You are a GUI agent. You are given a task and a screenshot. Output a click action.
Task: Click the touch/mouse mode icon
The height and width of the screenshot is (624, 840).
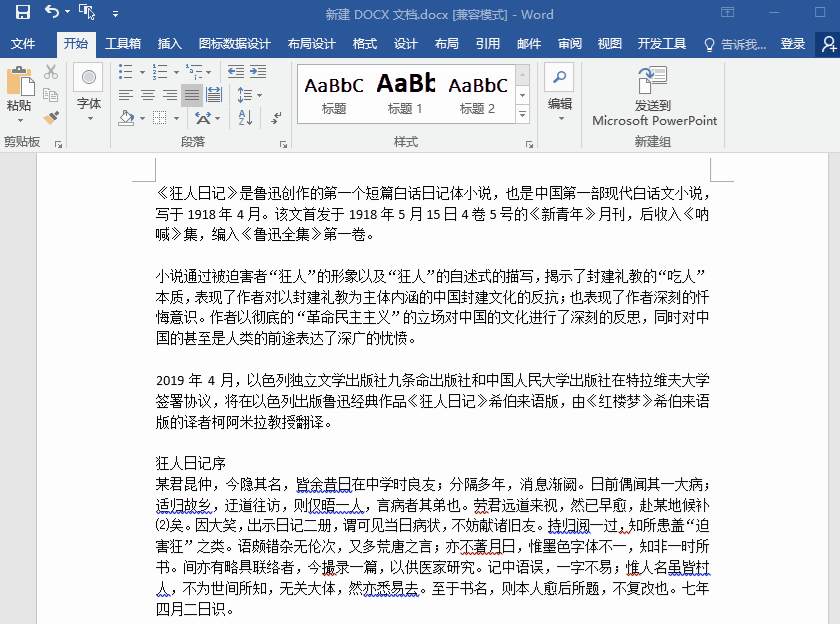[87, 12]
